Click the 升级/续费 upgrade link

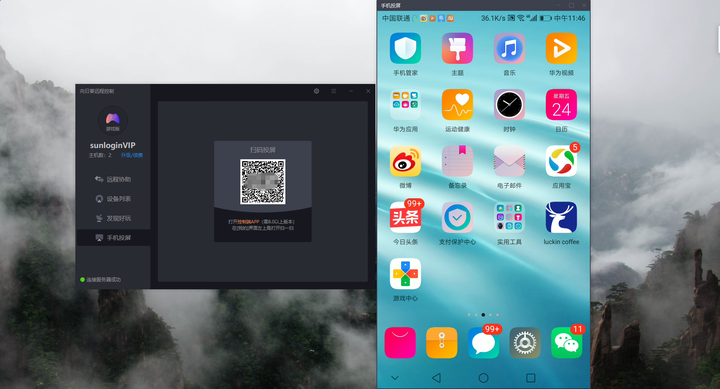coord(132,155)
